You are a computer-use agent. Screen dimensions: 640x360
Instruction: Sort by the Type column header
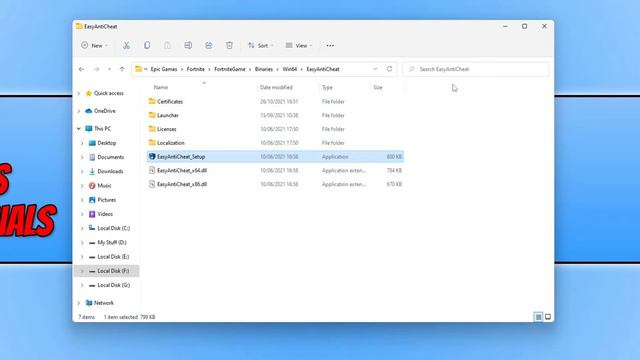click(327, 87)
